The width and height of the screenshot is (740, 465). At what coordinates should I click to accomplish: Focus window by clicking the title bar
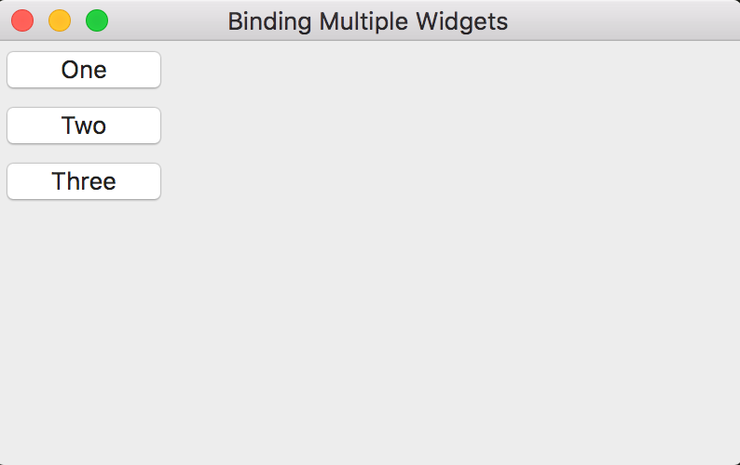pos(600,20)
